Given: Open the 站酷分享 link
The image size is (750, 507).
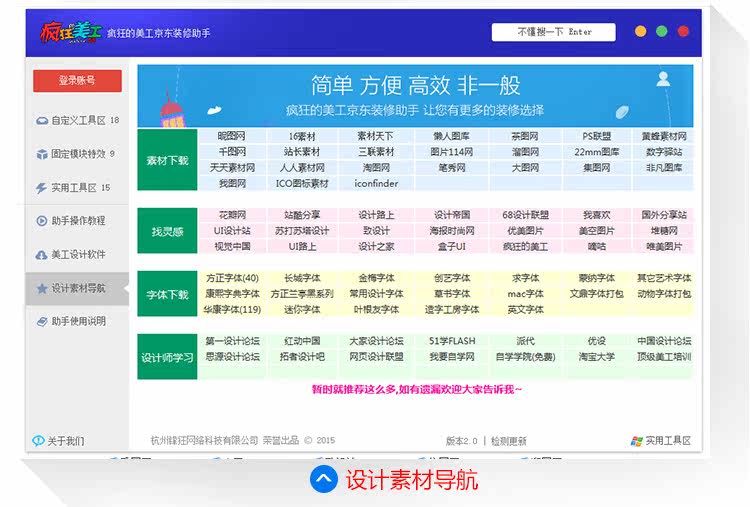Looking at the screenshot, I should click(302, 215).
